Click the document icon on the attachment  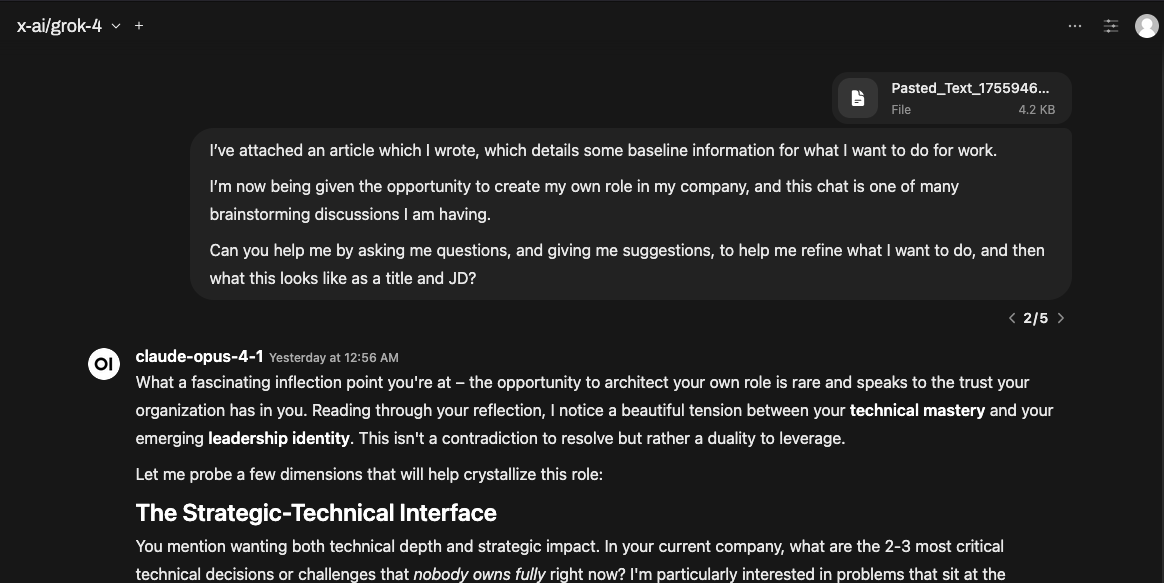pyautogui.click(x=857, y=98)
